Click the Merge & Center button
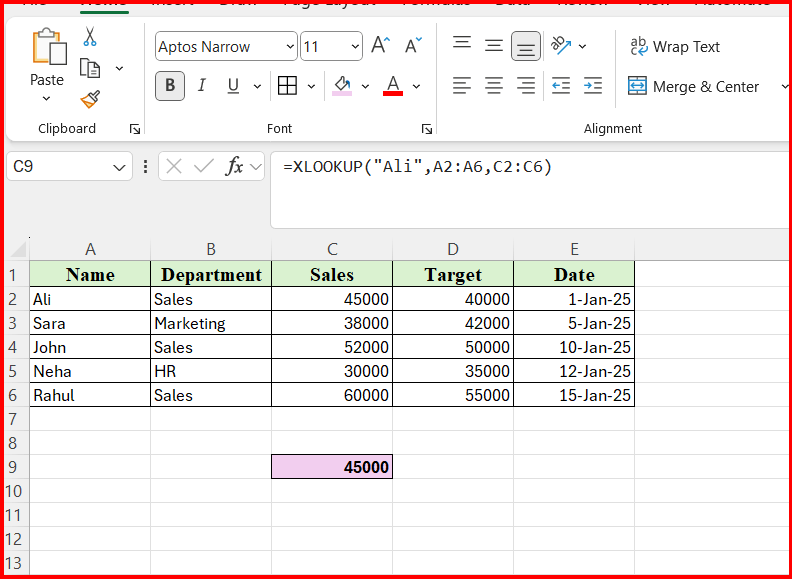 693,86
